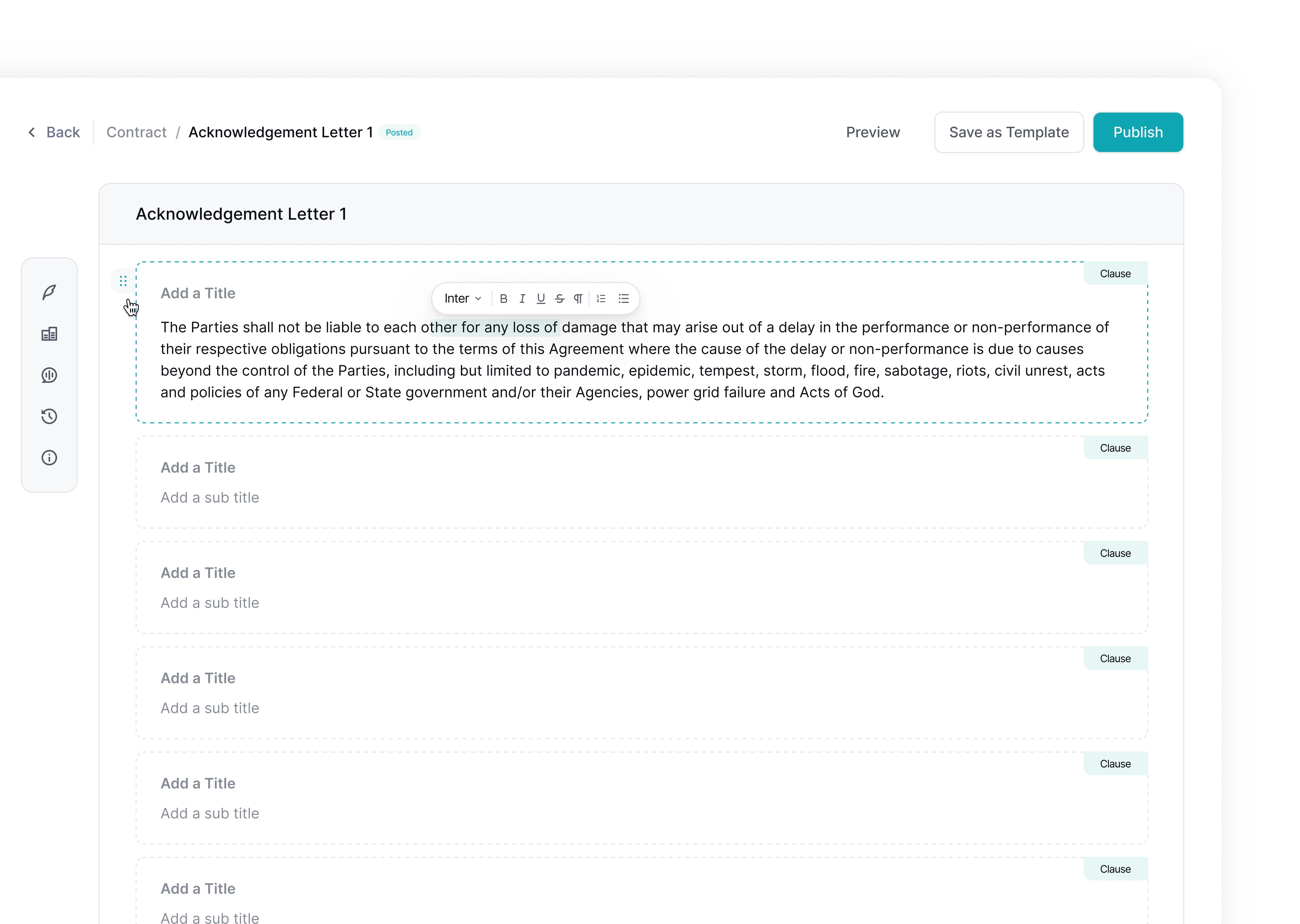1300x924 pixels.
Task: Insert a numbered list
Action: pyautogui.click(x=601, y=299)
